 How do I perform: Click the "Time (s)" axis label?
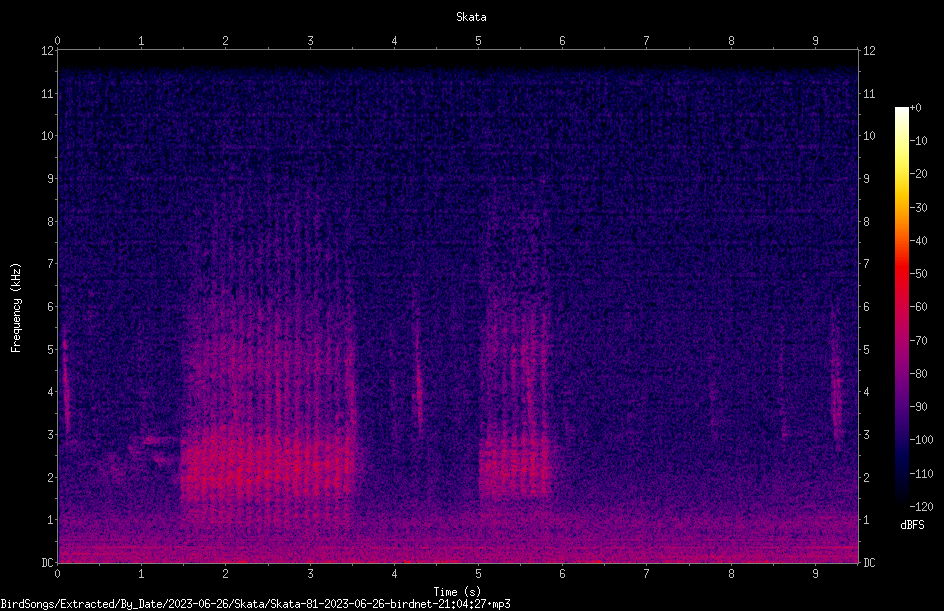(x=457, y=592)
